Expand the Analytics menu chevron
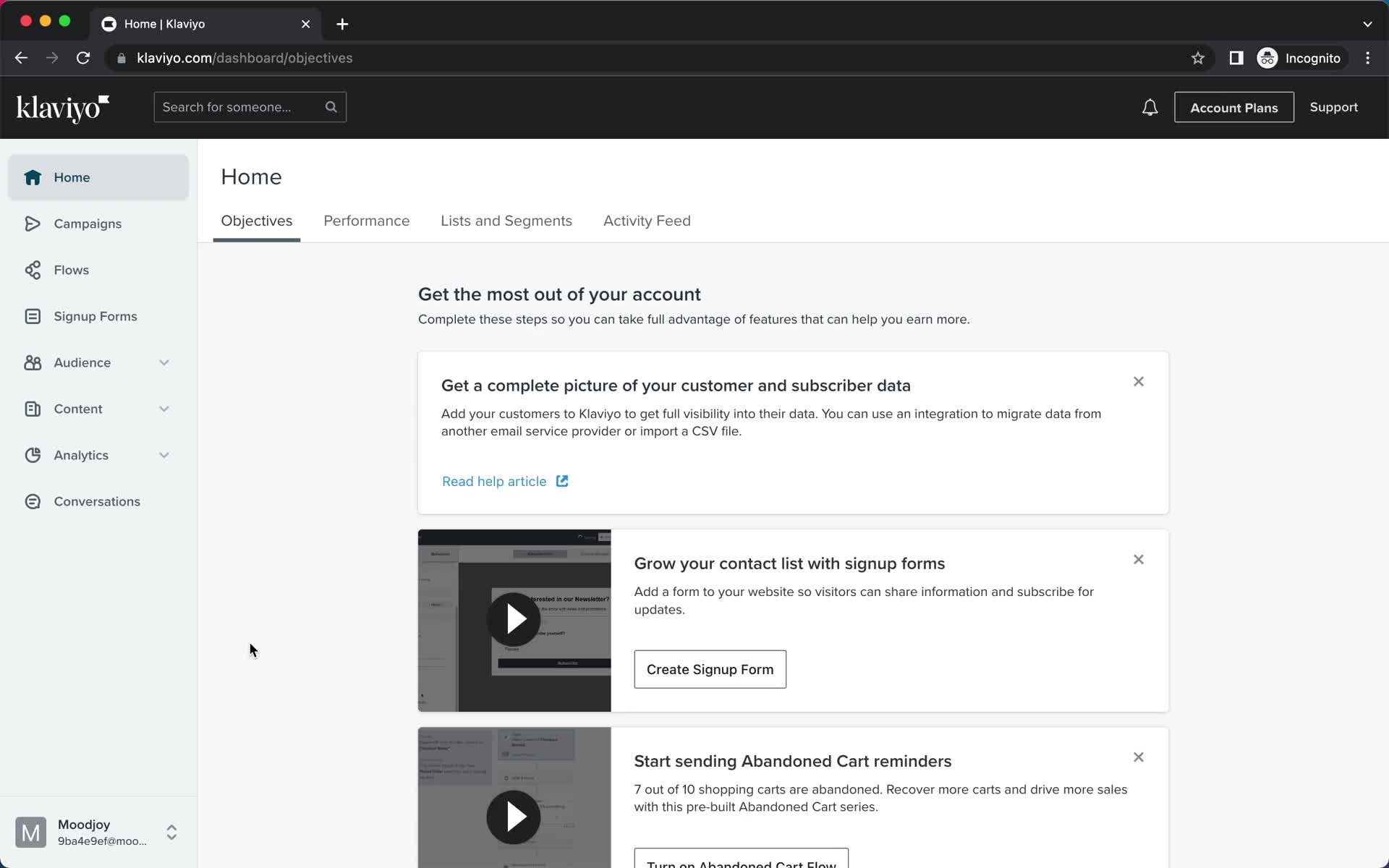The height and width of the screenshot is (868, 1389). click(164, 455)
